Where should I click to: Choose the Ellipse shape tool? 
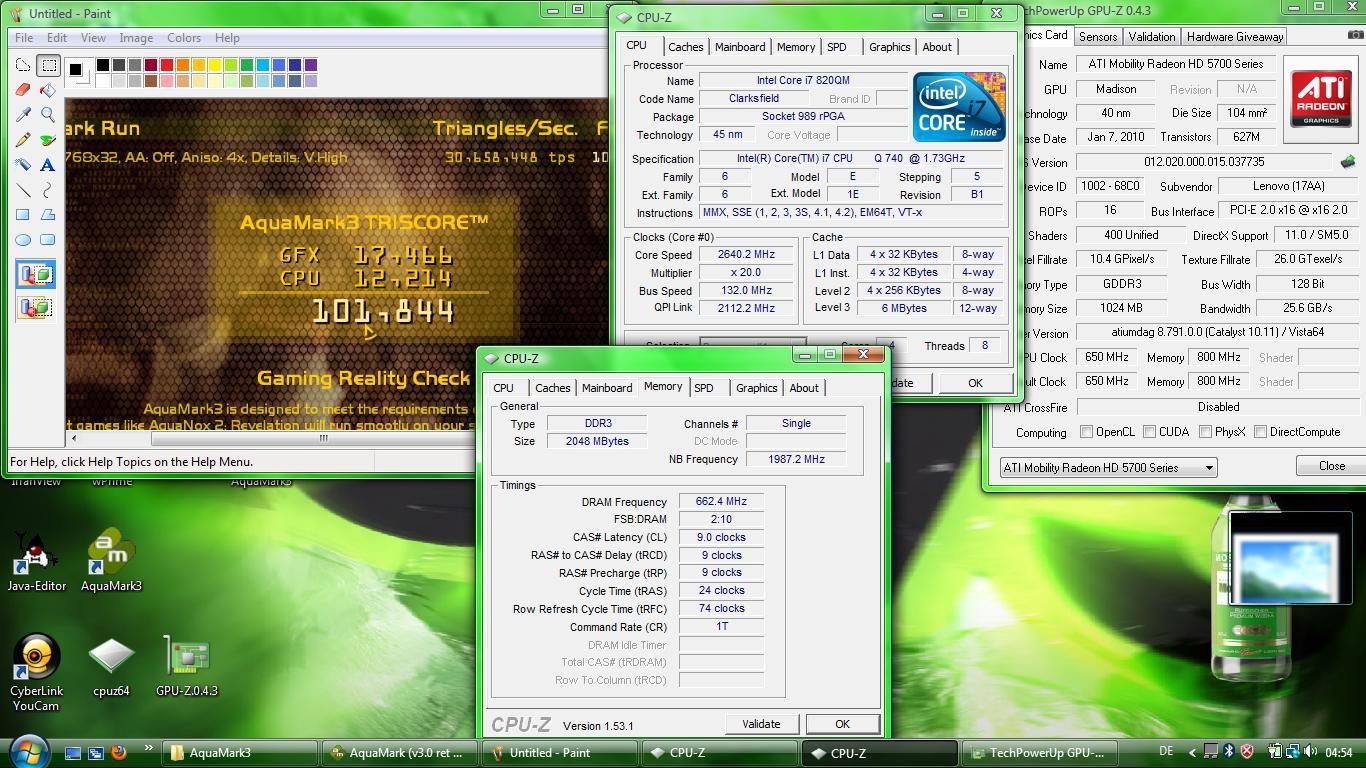[23, 240]
